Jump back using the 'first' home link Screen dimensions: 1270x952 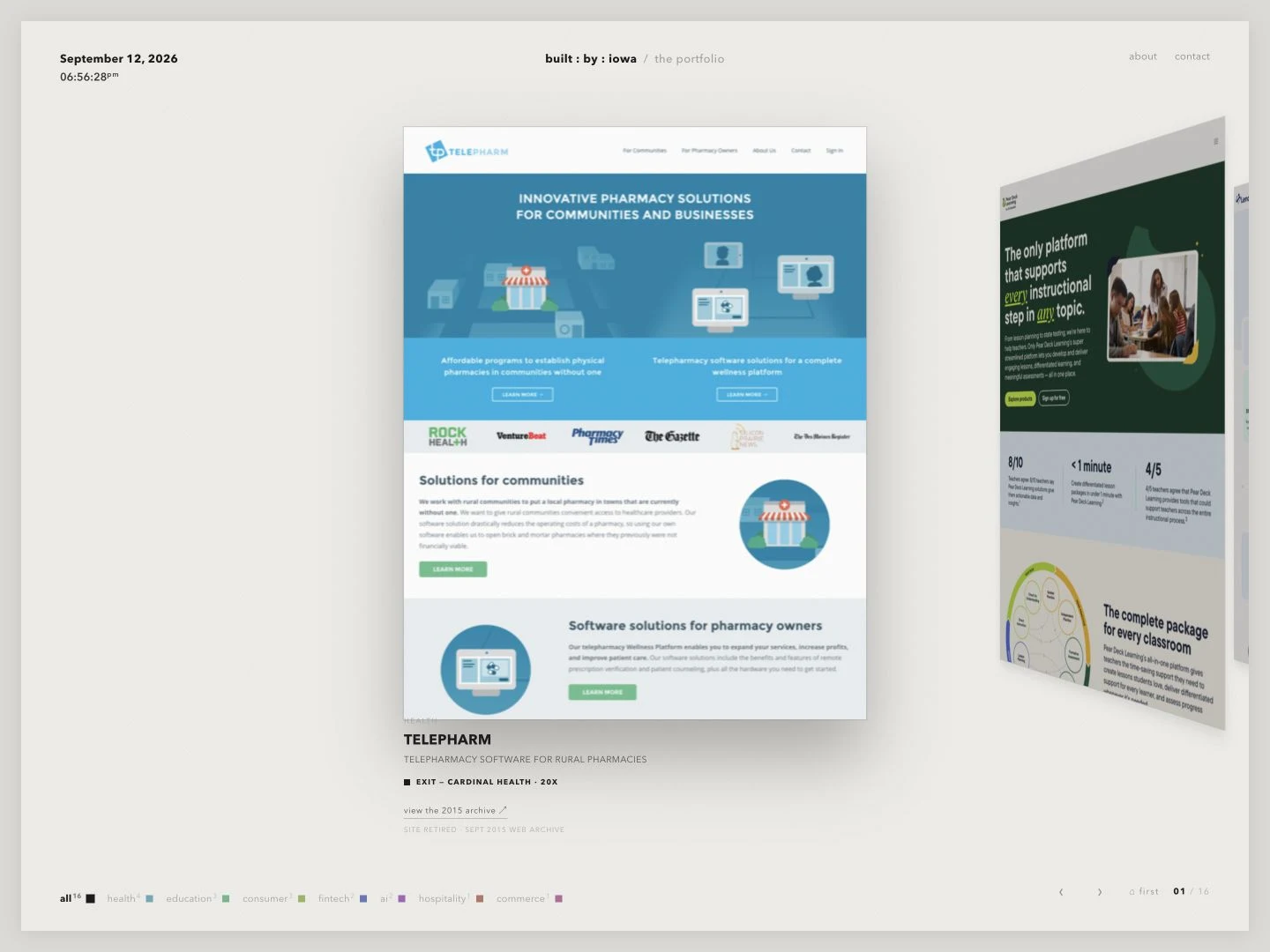click(x=1144, y=892)
